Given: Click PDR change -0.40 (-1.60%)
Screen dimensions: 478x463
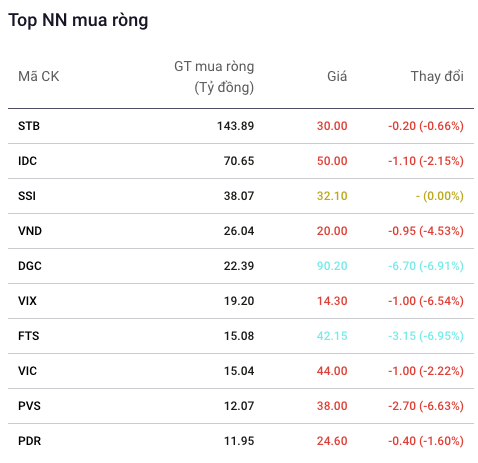Looking at the screenshot, I should 426,441.
